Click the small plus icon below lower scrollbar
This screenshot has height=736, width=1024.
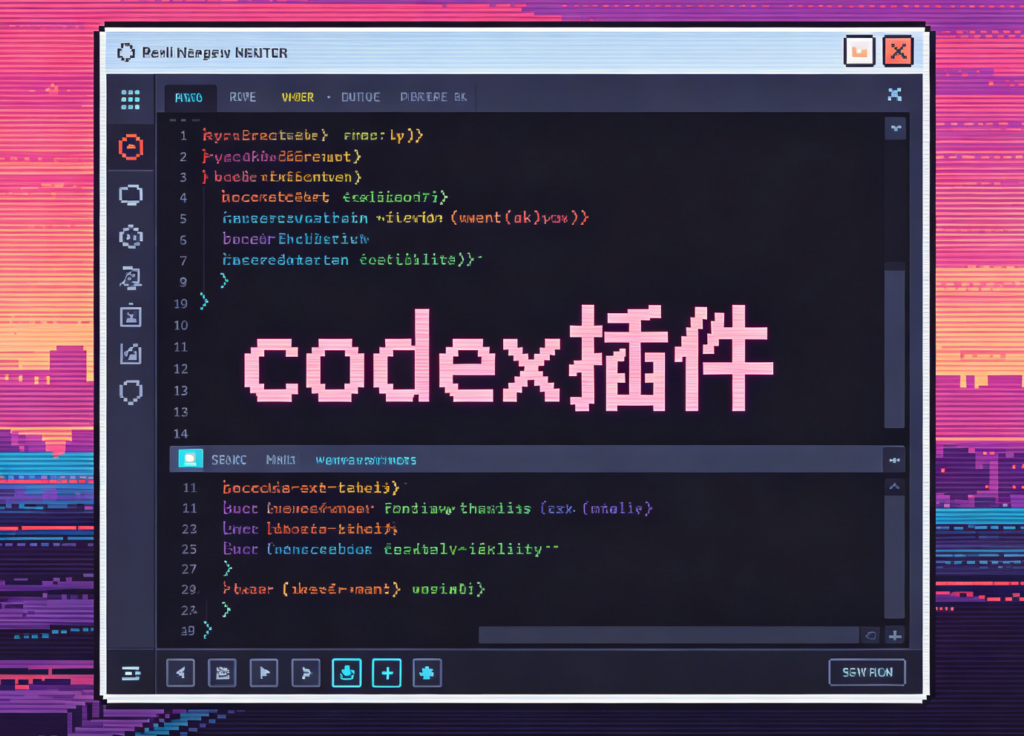[895, 635]
